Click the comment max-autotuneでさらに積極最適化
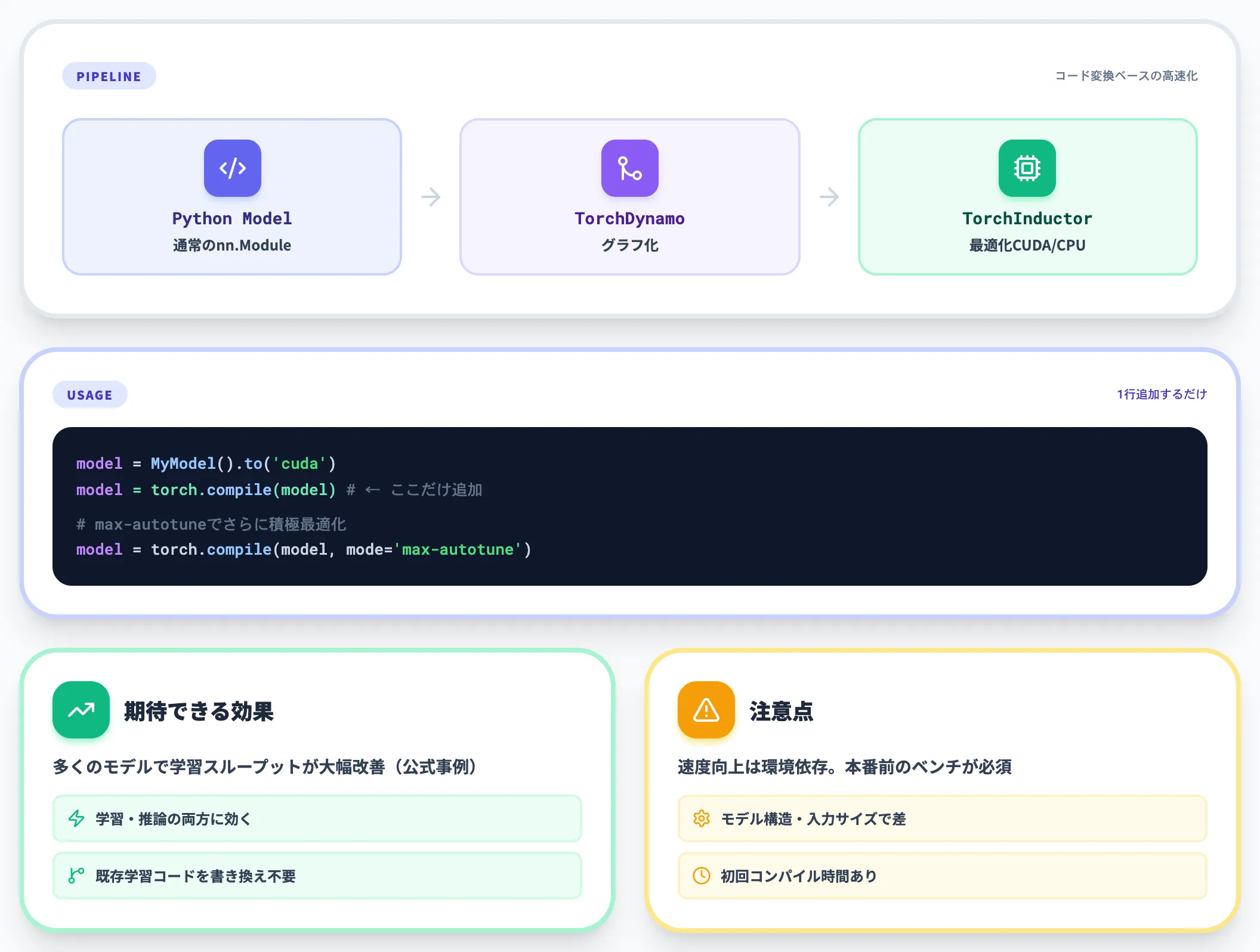The image size is (1260, 952). pos(211,524)
